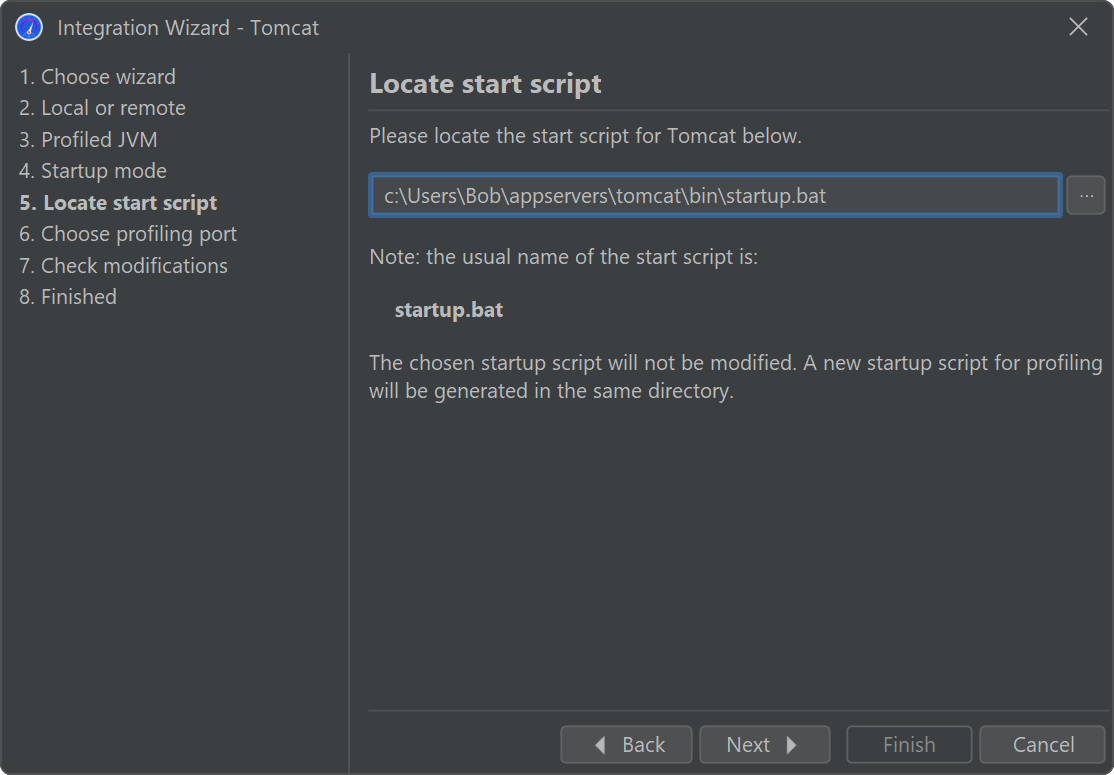Proceed with the Next button
The height and width of the screenshot is (775, 1114).
[764, 745]
